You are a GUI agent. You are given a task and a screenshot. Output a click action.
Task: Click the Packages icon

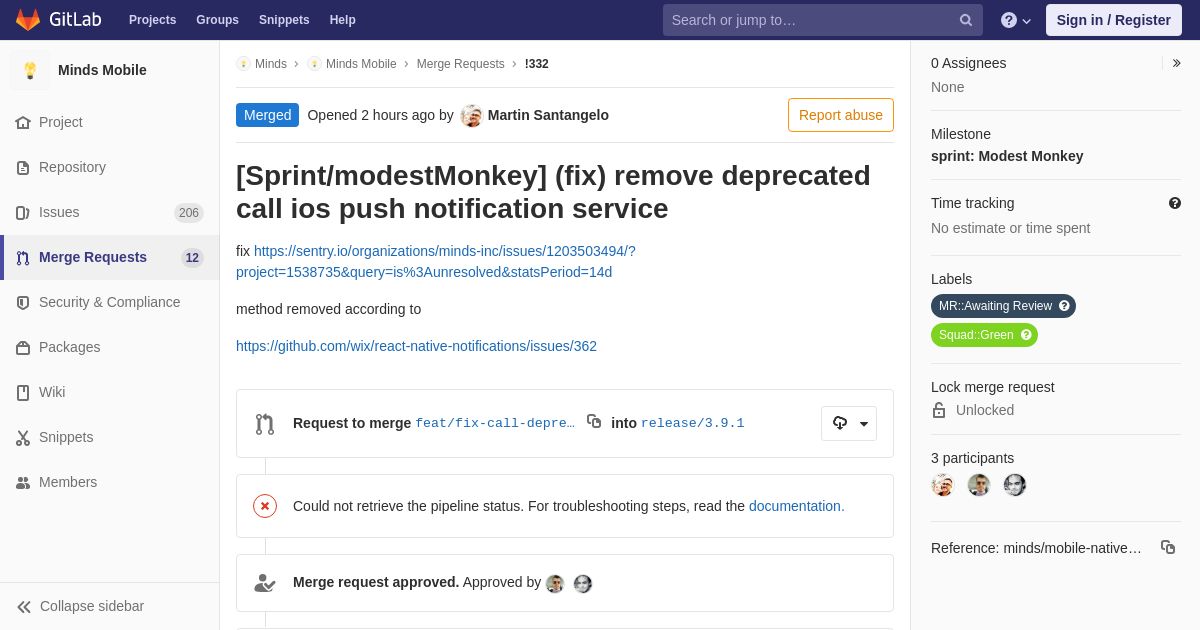[x=23, y=347]
